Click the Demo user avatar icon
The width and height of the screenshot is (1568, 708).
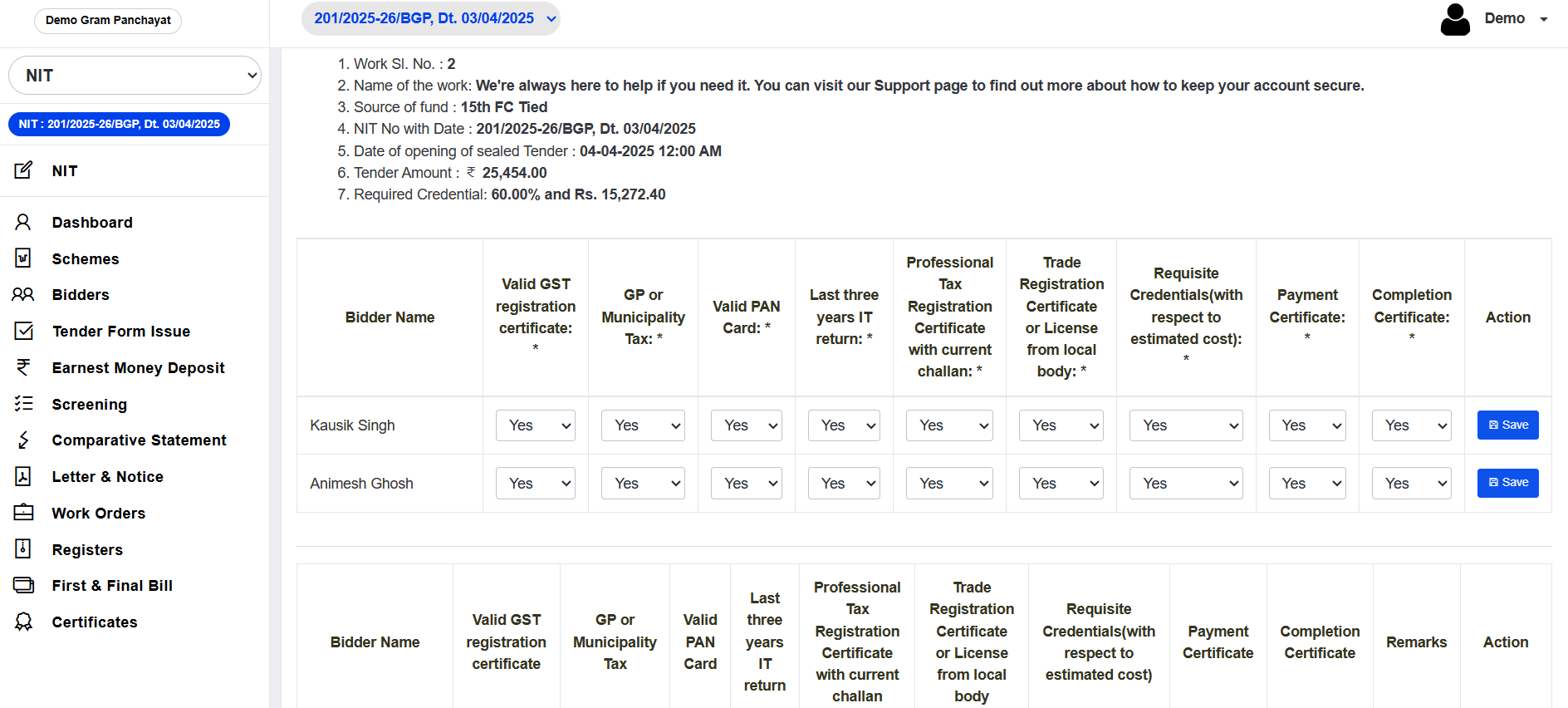click(x=1455, y=19)
